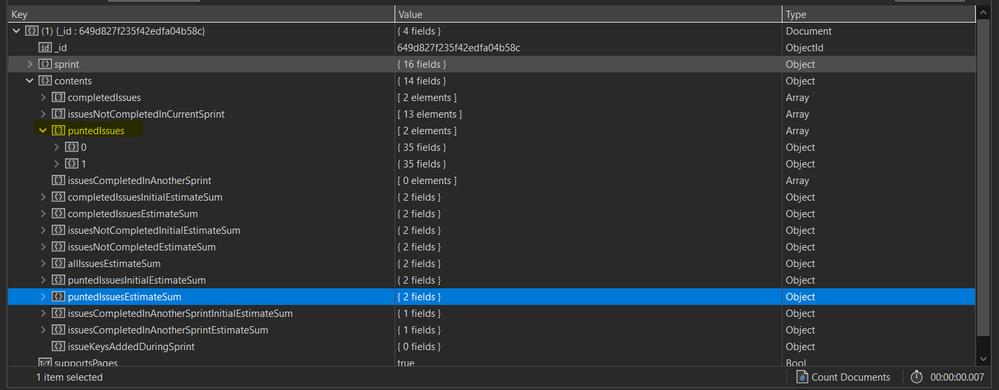The height and width of the screenshot is (390, 999).
Task: Select the contents key label
Action: 73,81
